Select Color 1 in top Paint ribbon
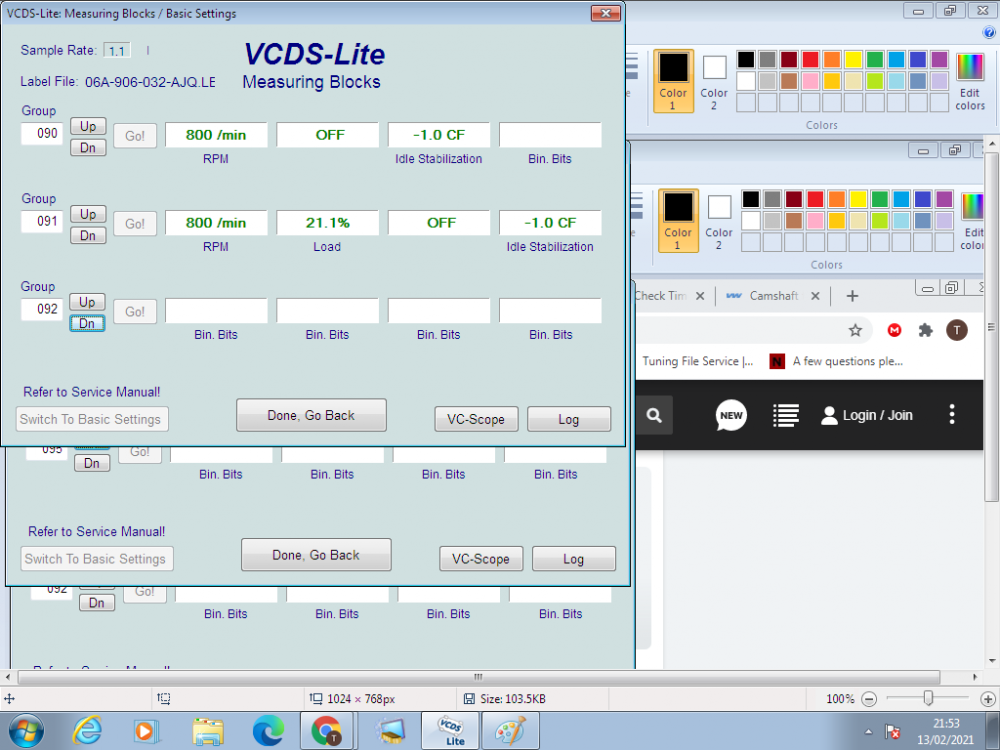The height and width of the screenshot is (750, 1000). (673, 82)
